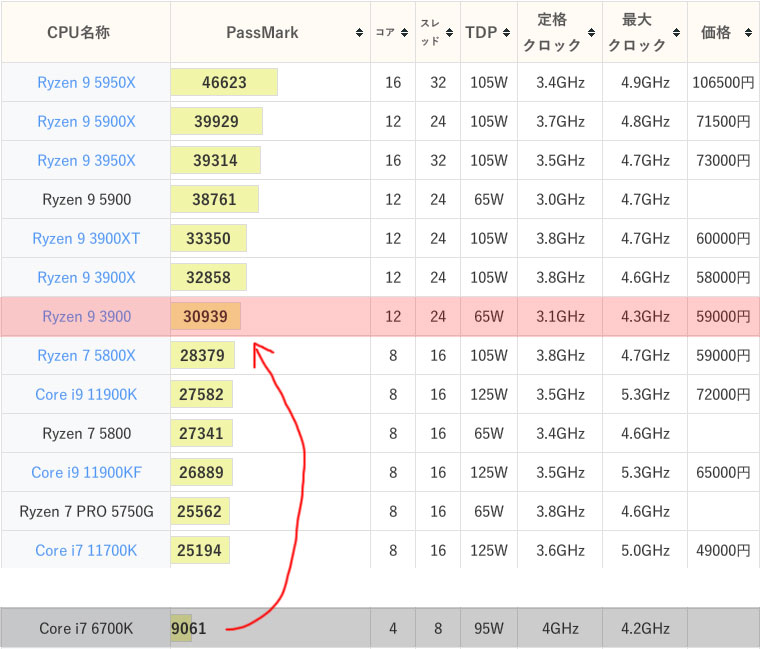
Task: Sort by base clock (定格クロック) arrows
Action: (591, 32)
